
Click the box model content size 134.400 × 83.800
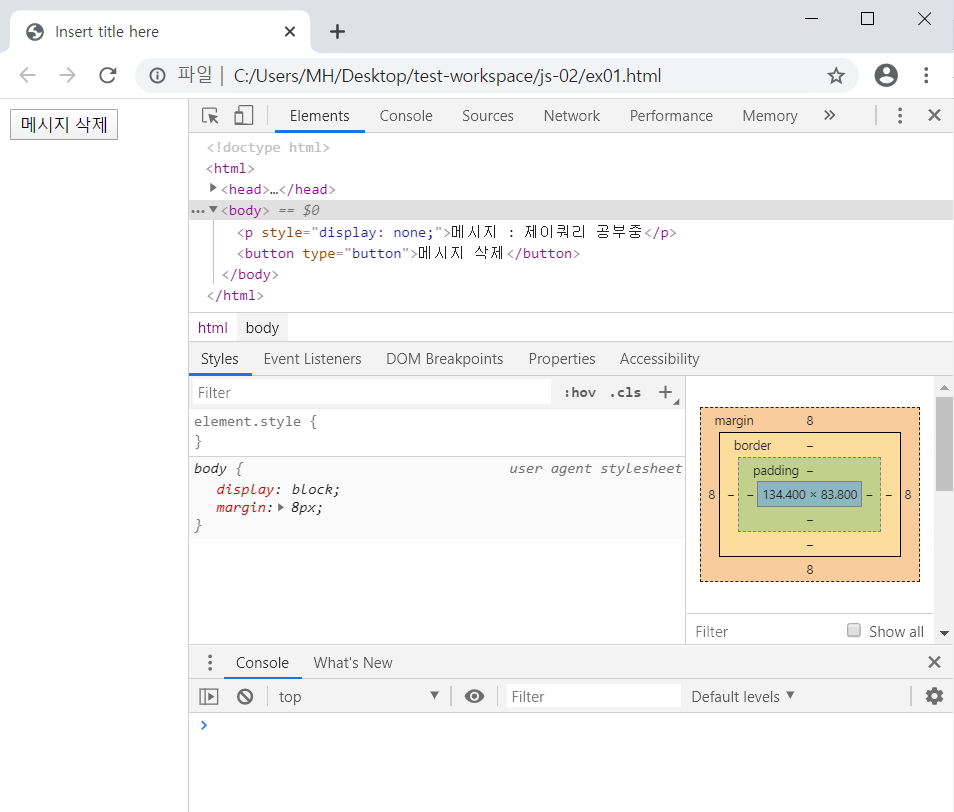point(809,494)
